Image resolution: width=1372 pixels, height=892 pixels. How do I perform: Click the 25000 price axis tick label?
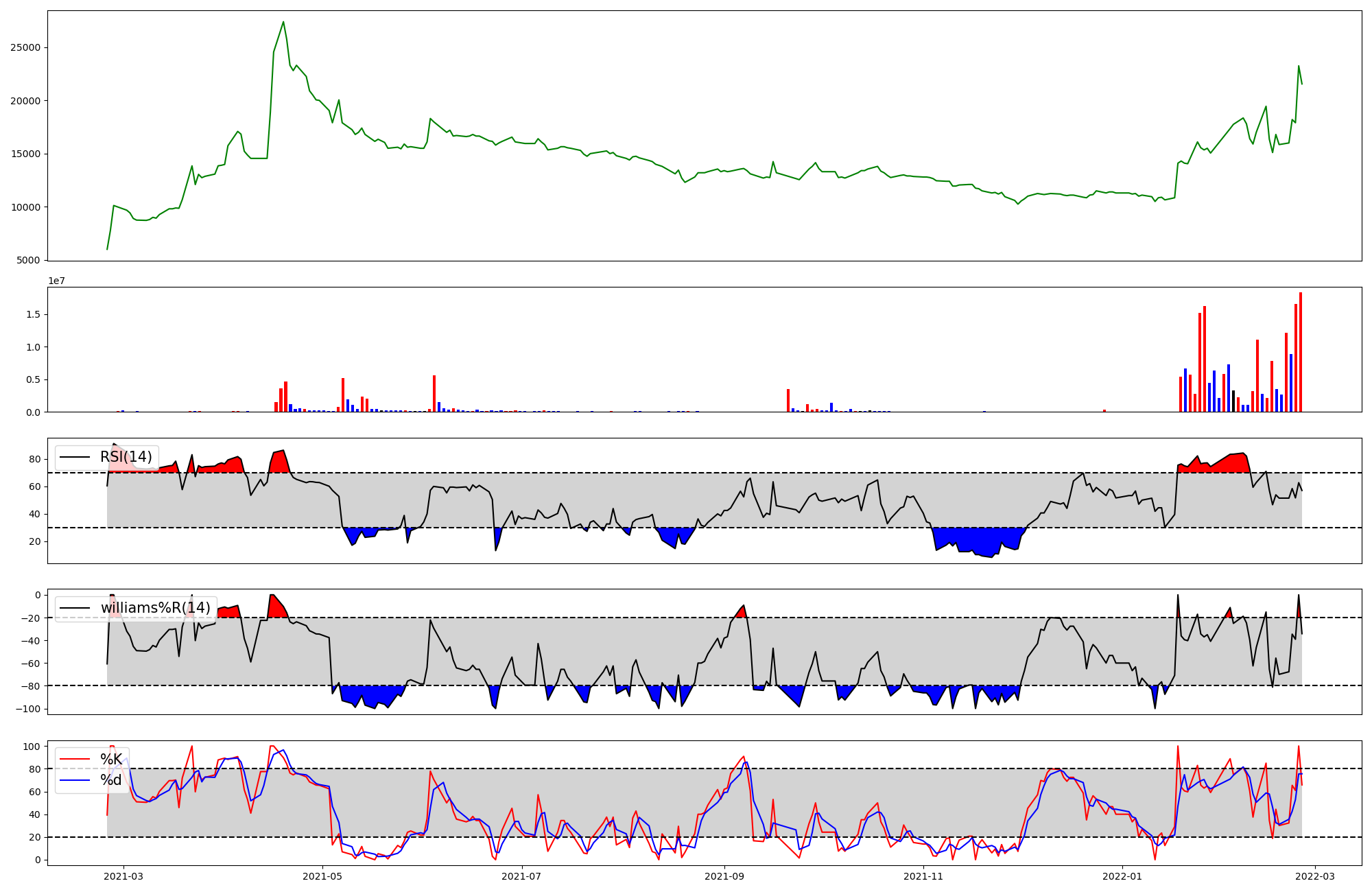pyautogui.click(x=25, y=48)
